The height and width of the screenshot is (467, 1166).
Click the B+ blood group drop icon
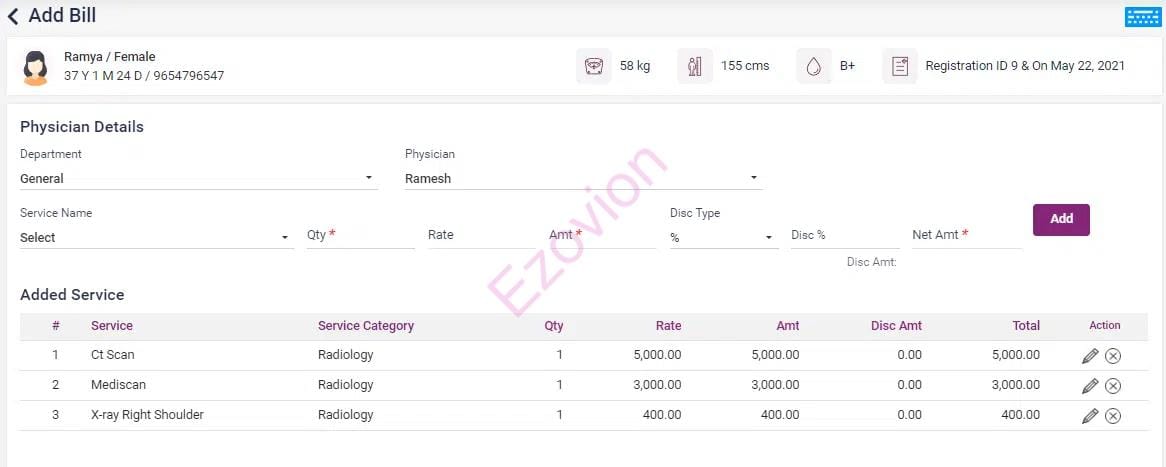point(813,66)
